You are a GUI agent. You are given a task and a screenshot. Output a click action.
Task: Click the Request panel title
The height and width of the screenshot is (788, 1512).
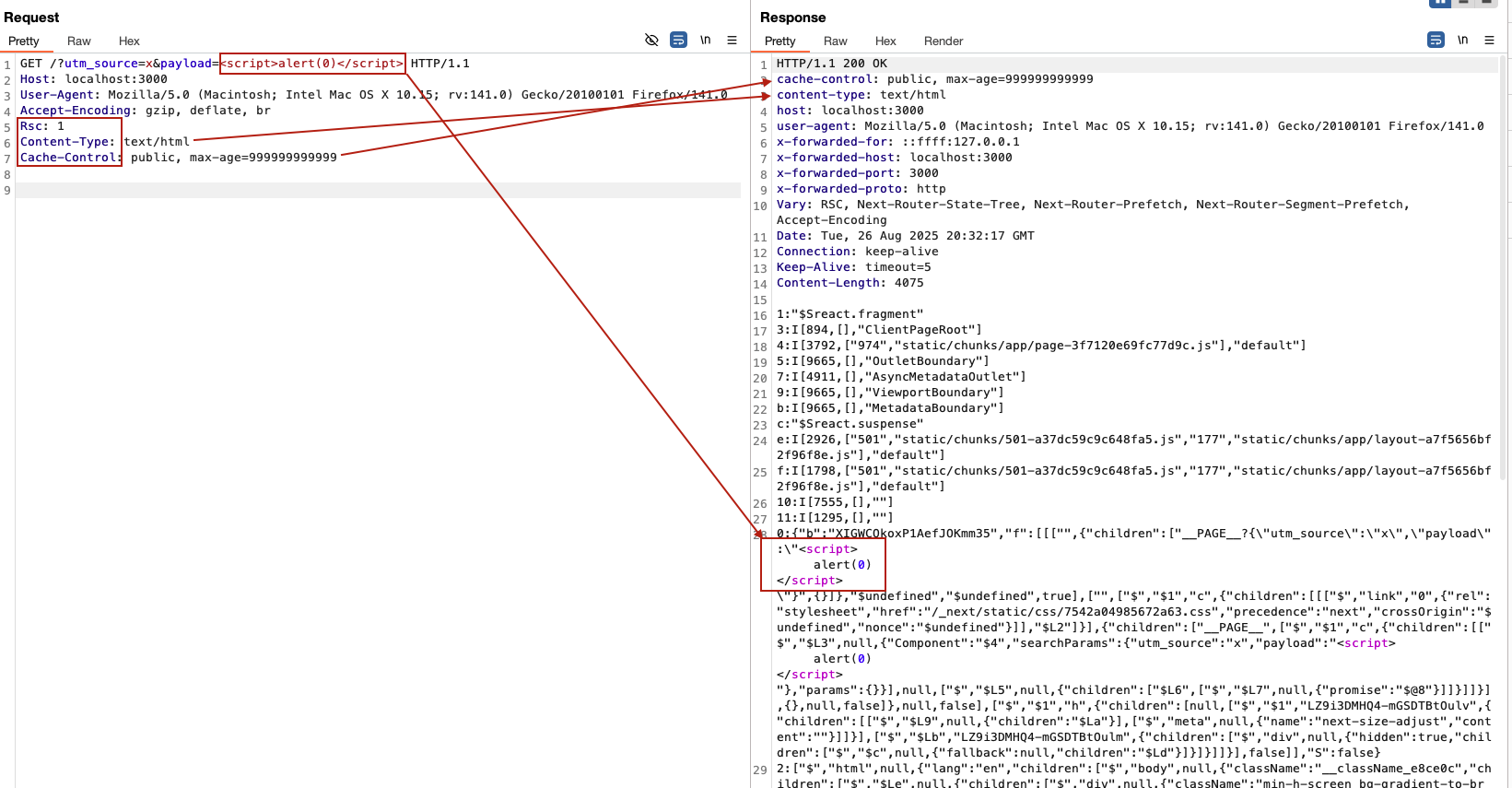[x=31, y=18]
